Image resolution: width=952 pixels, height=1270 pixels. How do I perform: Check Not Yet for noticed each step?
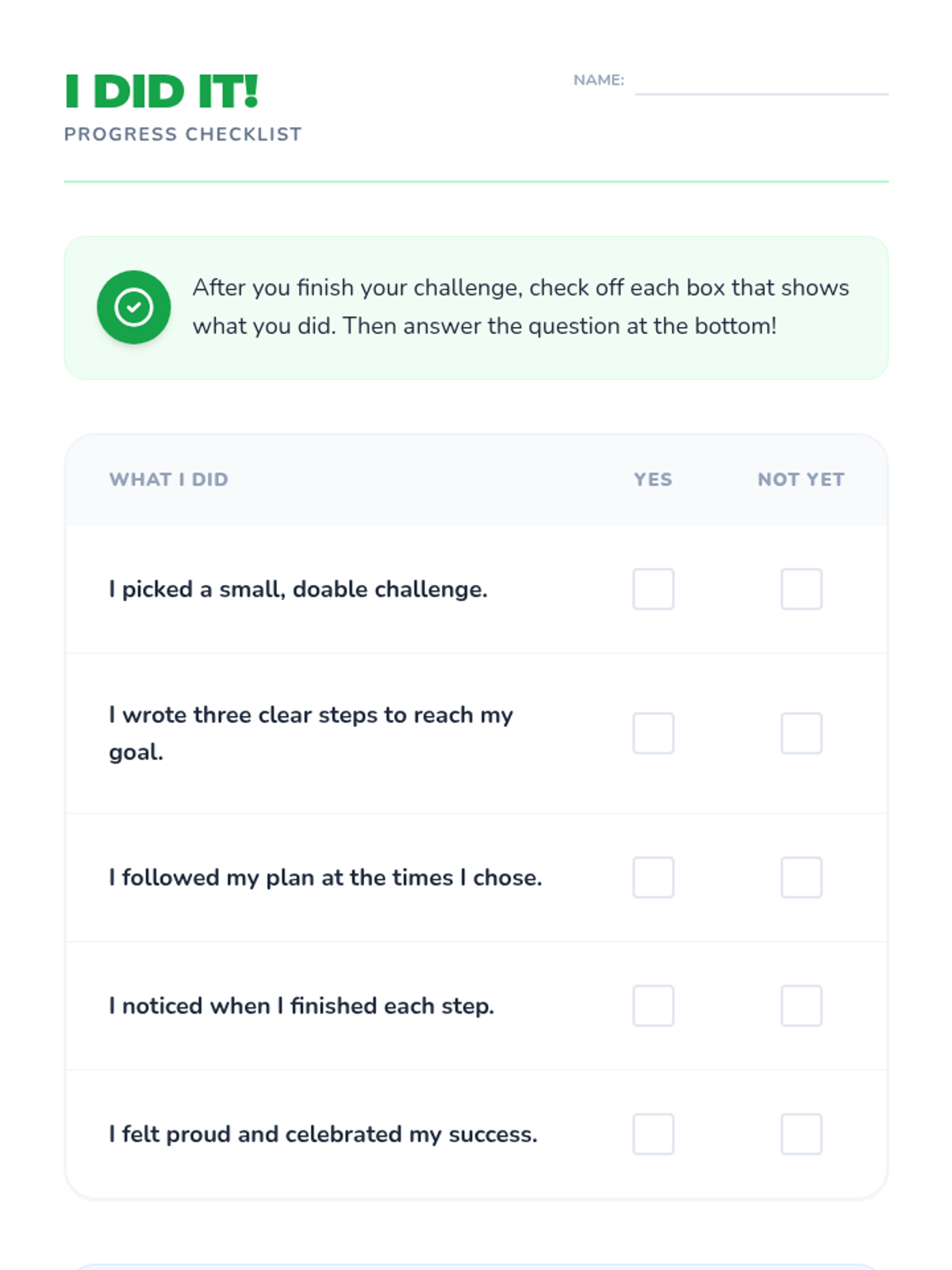pyautogui.click(x=800, y=1006)
